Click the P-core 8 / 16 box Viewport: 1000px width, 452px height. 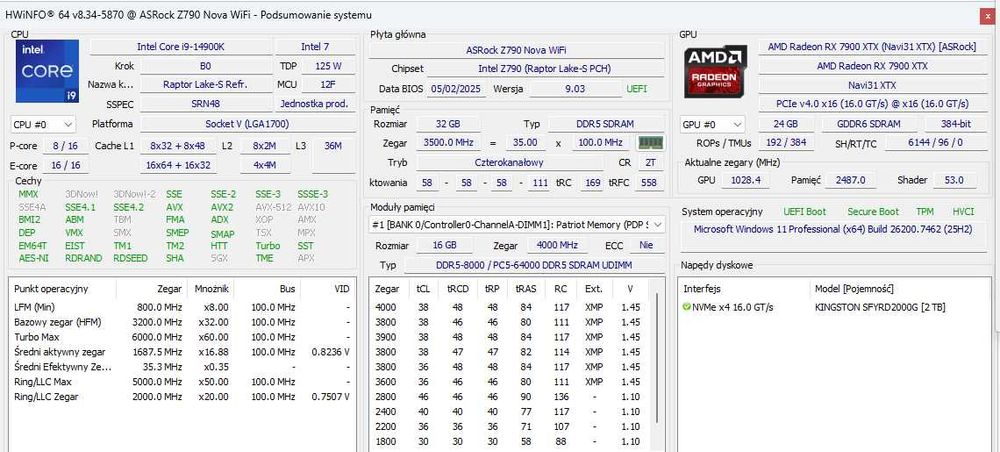[65, 146]
